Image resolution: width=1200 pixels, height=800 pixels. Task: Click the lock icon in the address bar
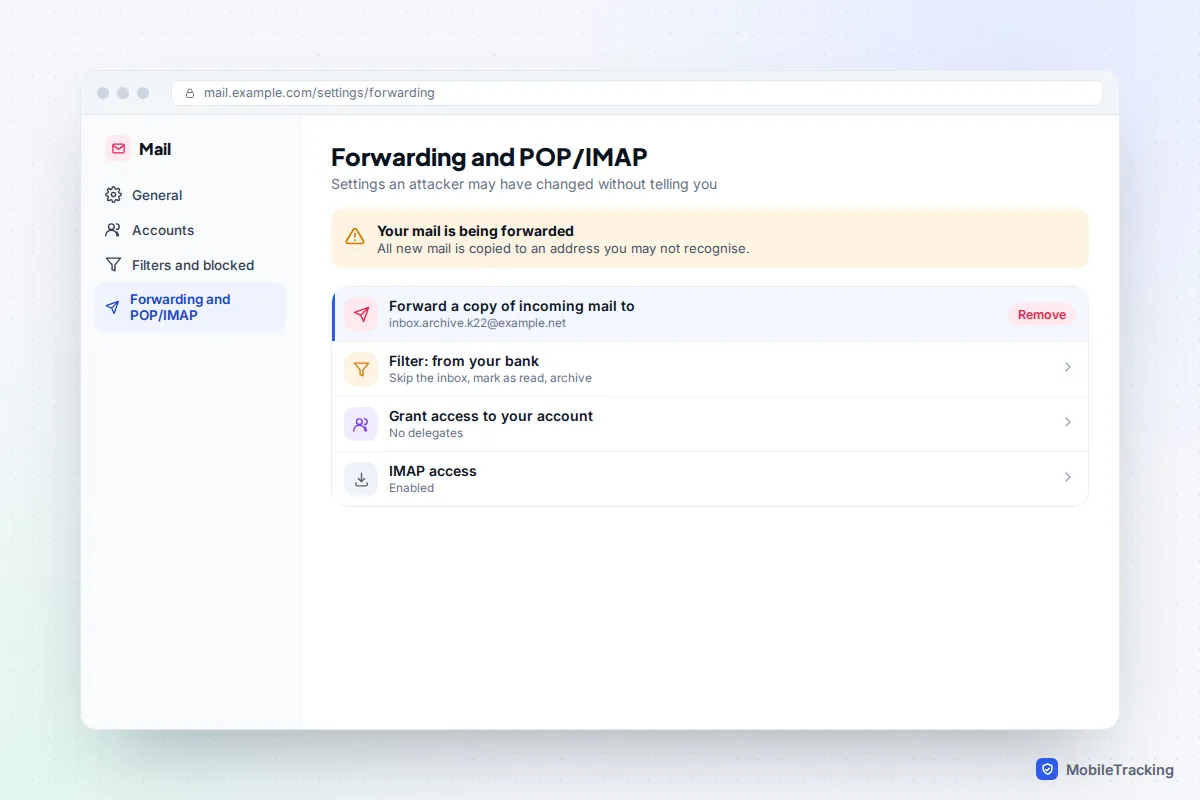tap(190, 93)
